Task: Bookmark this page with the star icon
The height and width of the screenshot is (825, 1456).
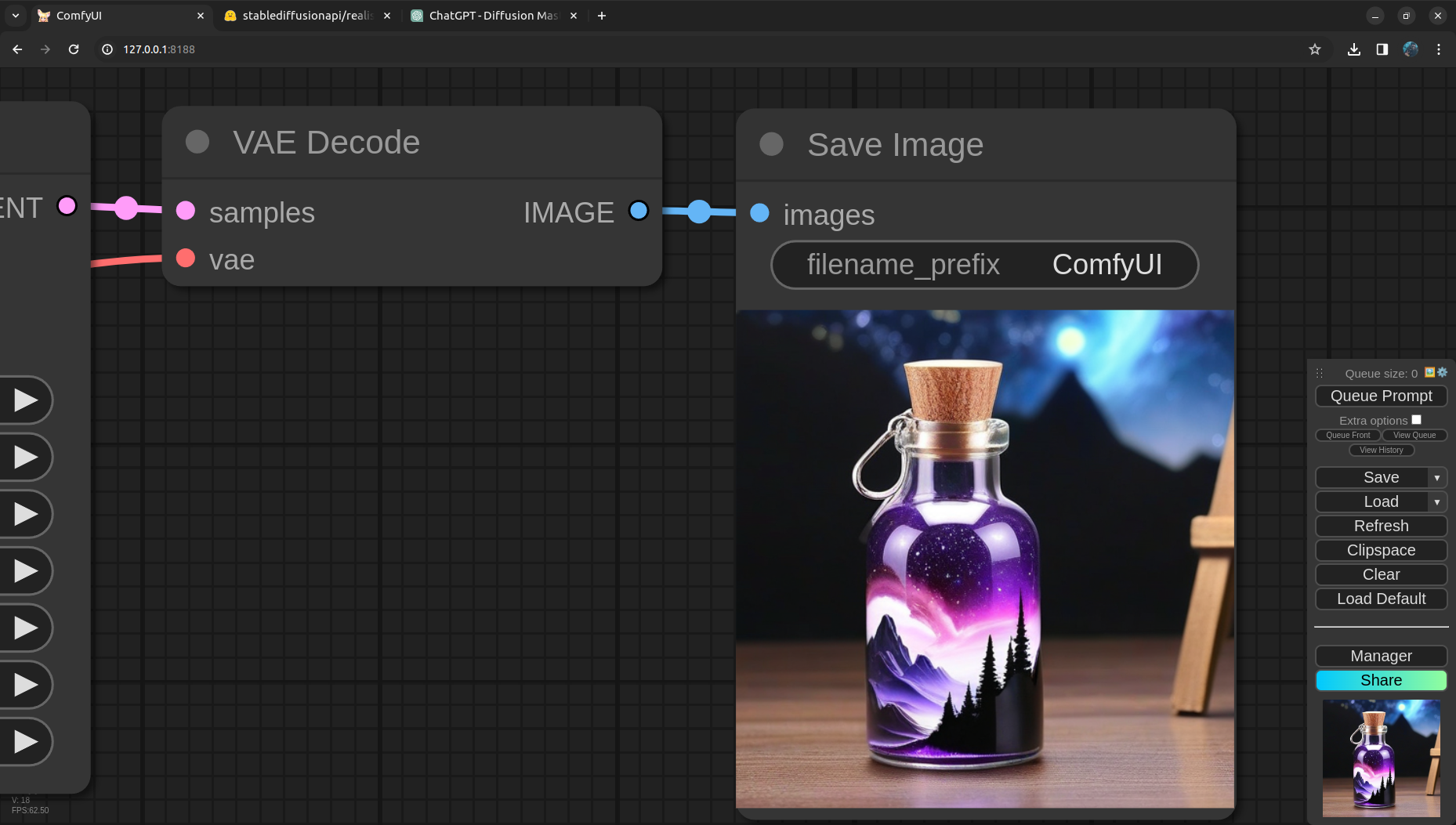Action: 1315,49
